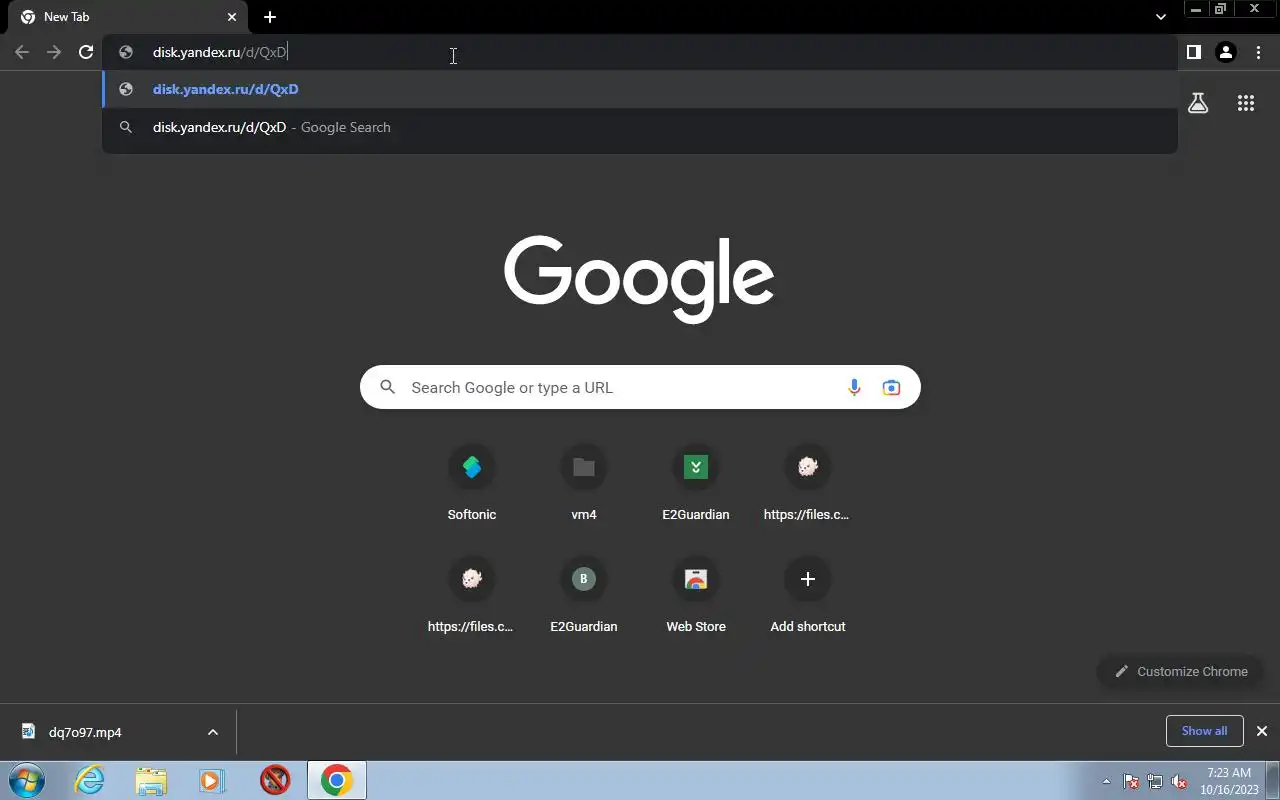Click the browser forward arrow
Viewport: 1280px width, 800px height.
click(x=54, y=52)
